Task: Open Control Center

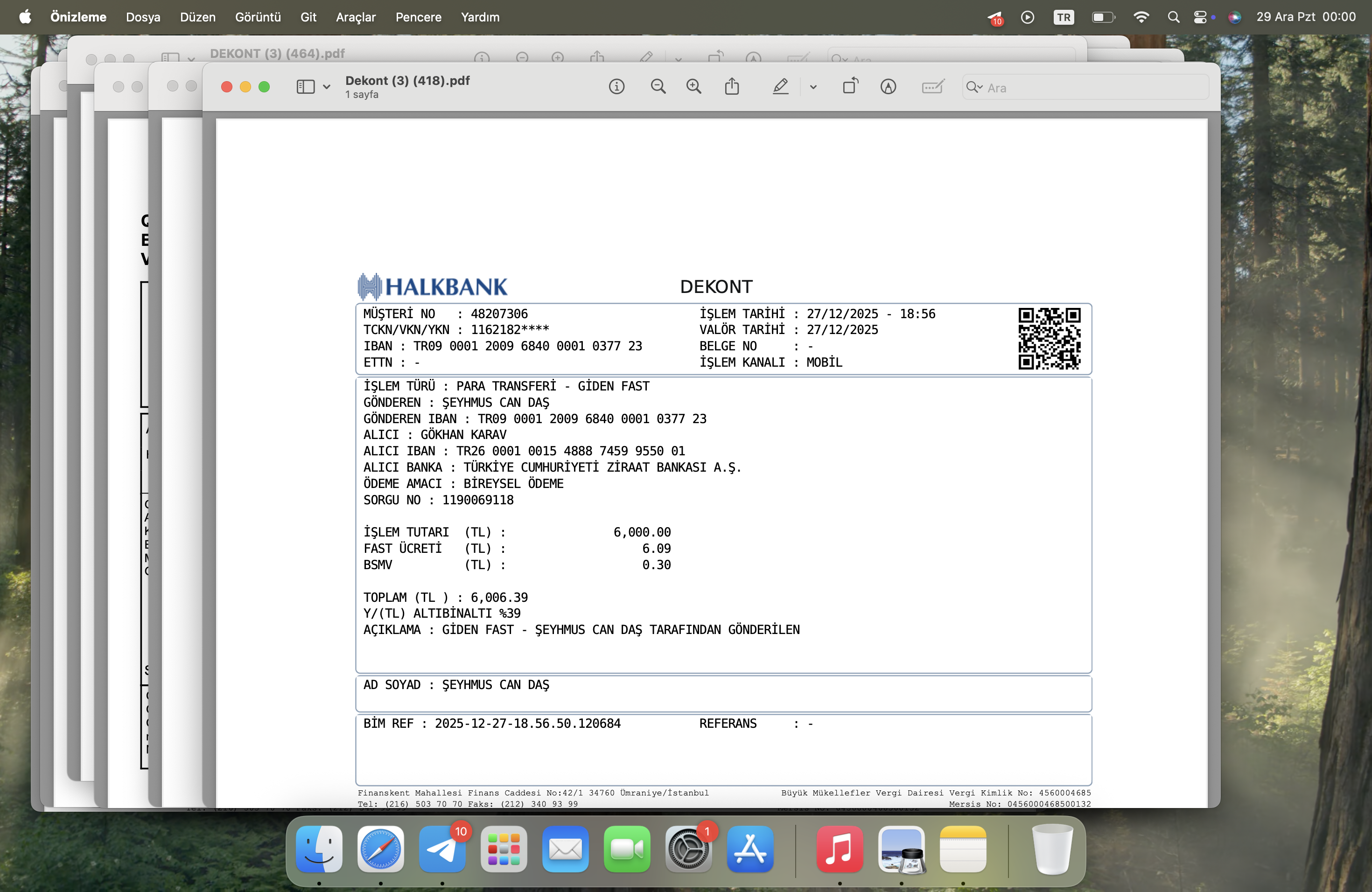Action: pyautogui.click(x=1201, y=17)
